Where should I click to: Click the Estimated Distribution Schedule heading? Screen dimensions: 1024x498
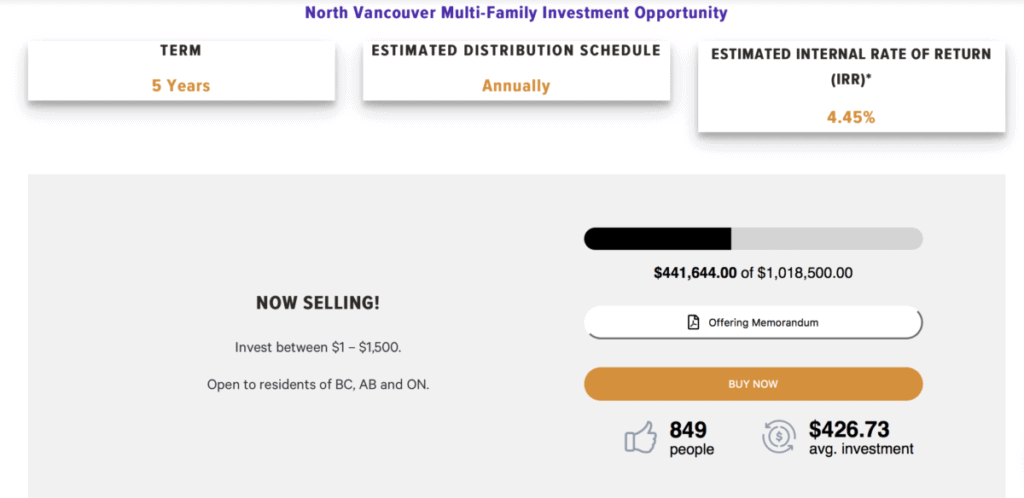pyautogui.click(x=516, y=50)
